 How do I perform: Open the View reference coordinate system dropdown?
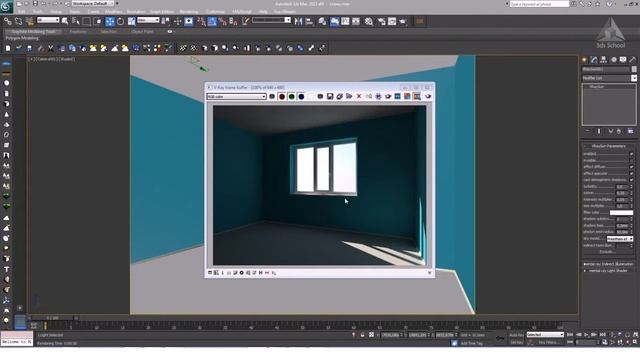click(x=148, y=20)
